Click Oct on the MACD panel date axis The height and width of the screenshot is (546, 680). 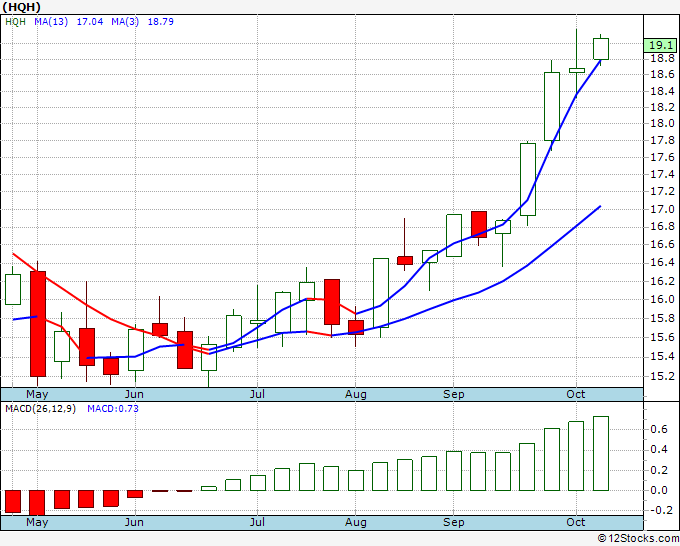pos(576,522)
